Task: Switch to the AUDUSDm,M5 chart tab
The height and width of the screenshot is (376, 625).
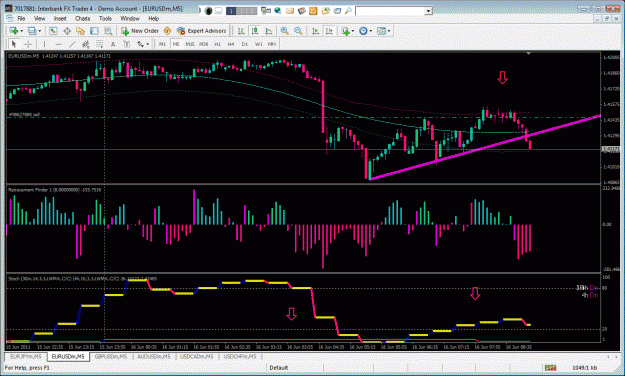Action: (153, 356)
